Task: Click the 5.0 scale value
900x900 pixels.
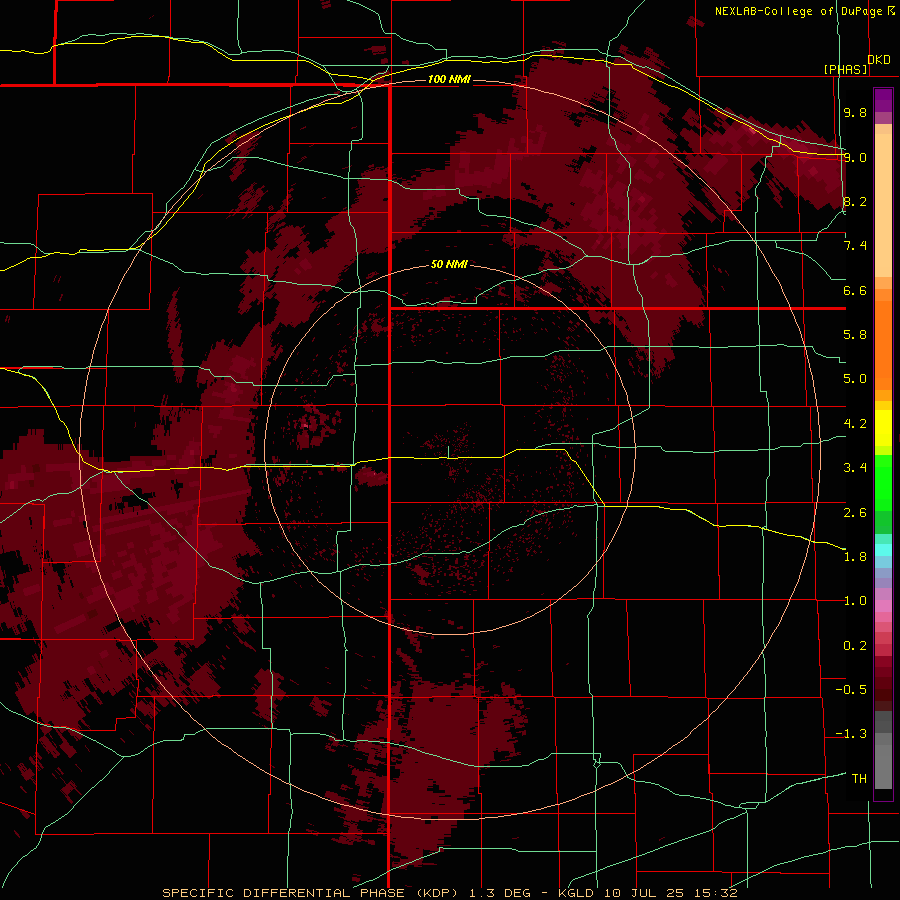Action: point(855,379)
